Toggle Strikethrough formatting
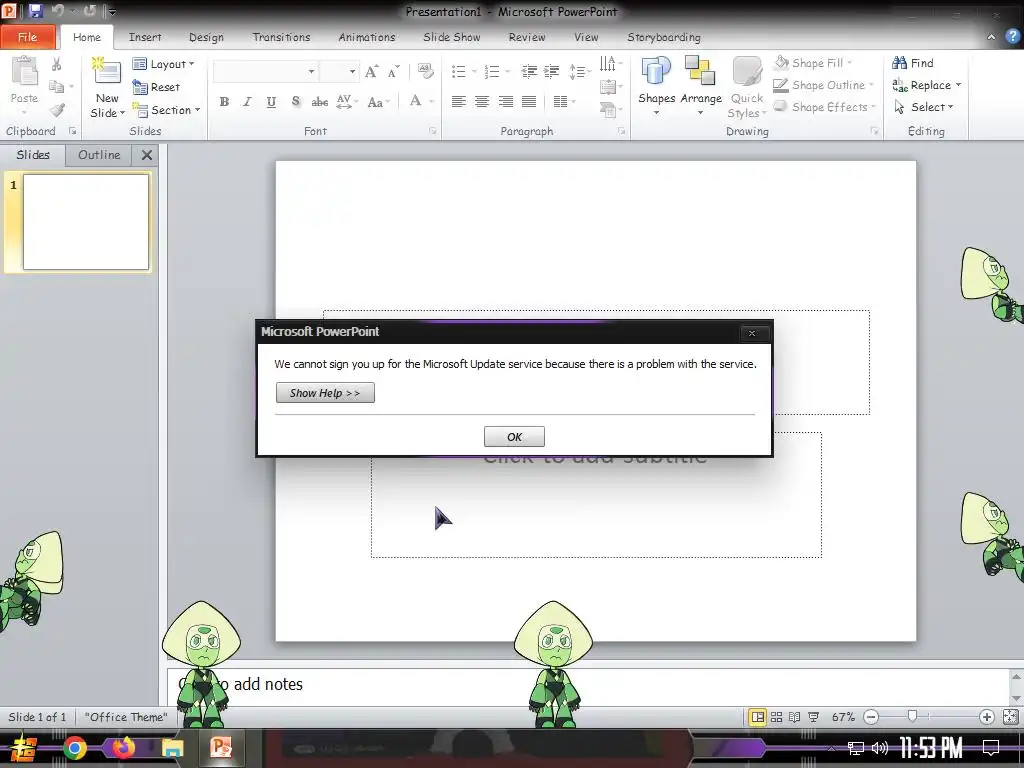The width and height of the screenshot is (1024, 768). [x=319, y=102]
